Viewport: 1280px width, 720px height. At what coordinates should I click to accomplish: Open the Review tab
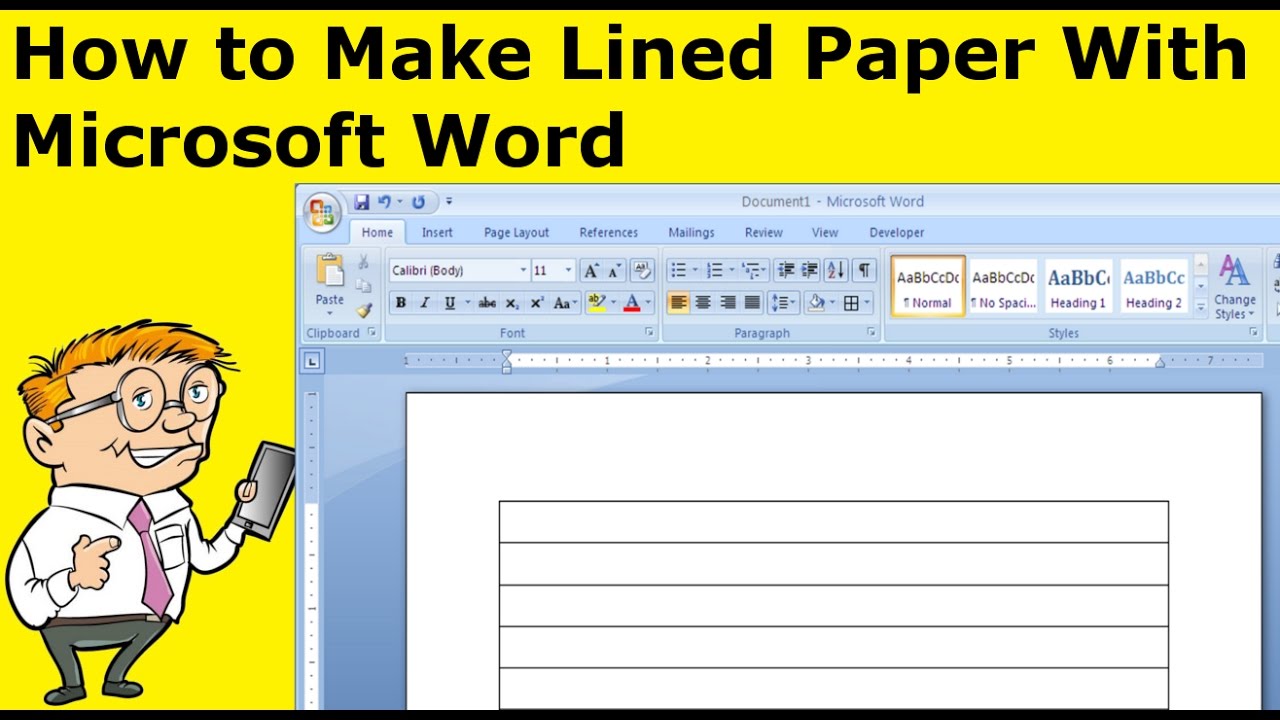763,232
